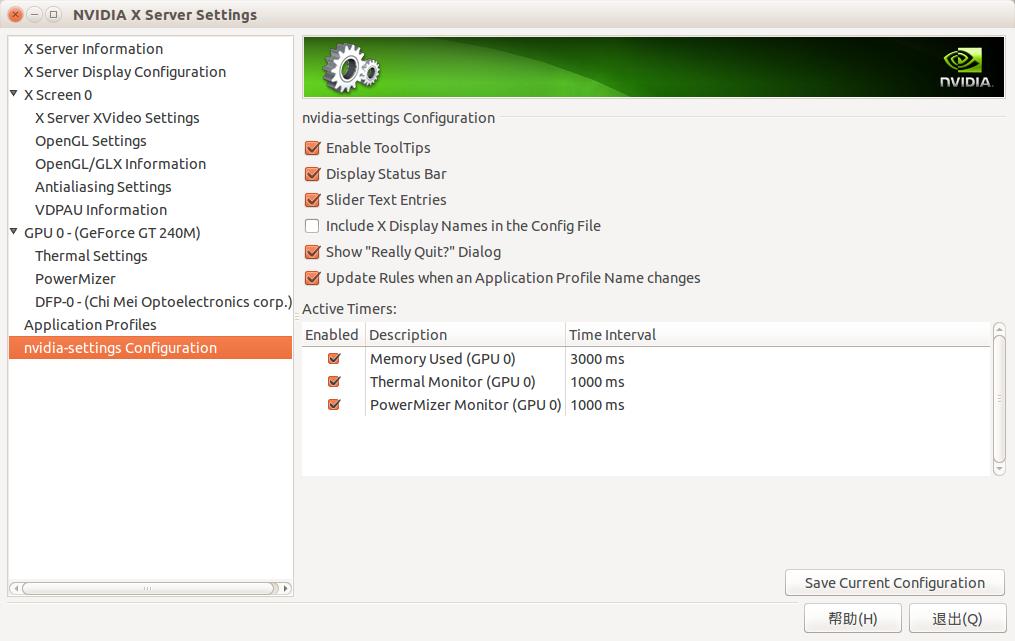The width and height of the screenshot is (1015, 641).
Task: Open Thermal Settings page
Action: tap(91, 256)
